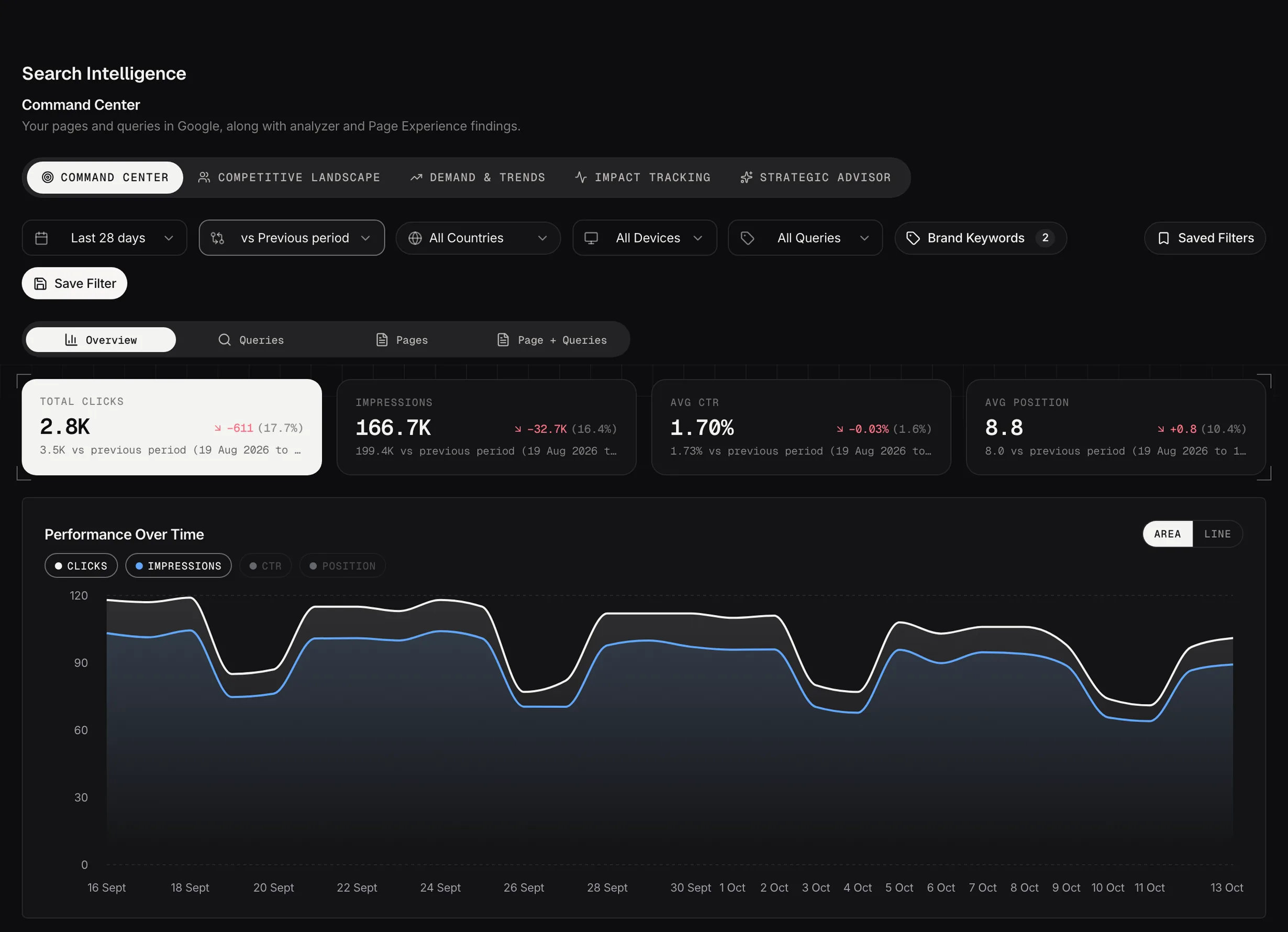Screen dimensions: 1288x932
Task: Select the Avg Position metric card
Action: tap(1116, 427)
